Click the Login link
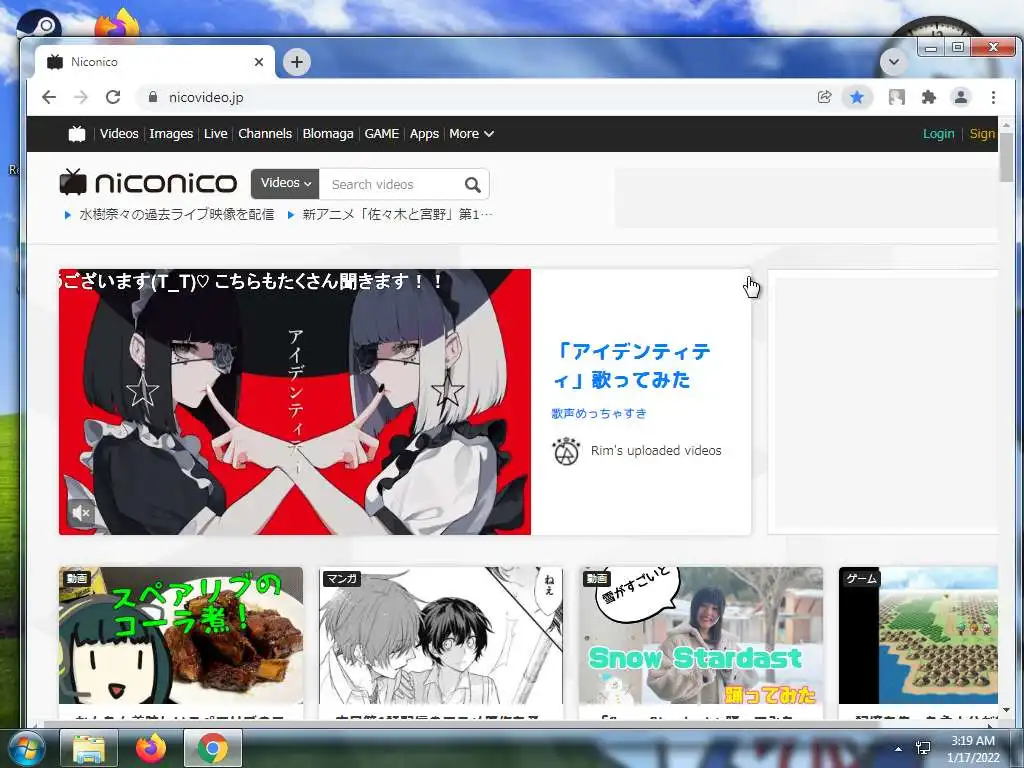Screen dimensions: 1024x768 point(938,134)
